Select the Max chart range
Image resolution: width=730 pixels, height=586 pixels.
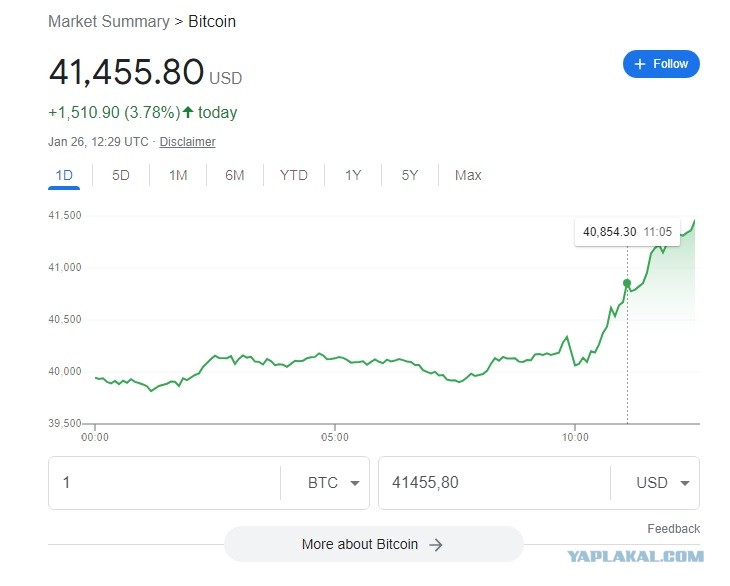point(468,175)
